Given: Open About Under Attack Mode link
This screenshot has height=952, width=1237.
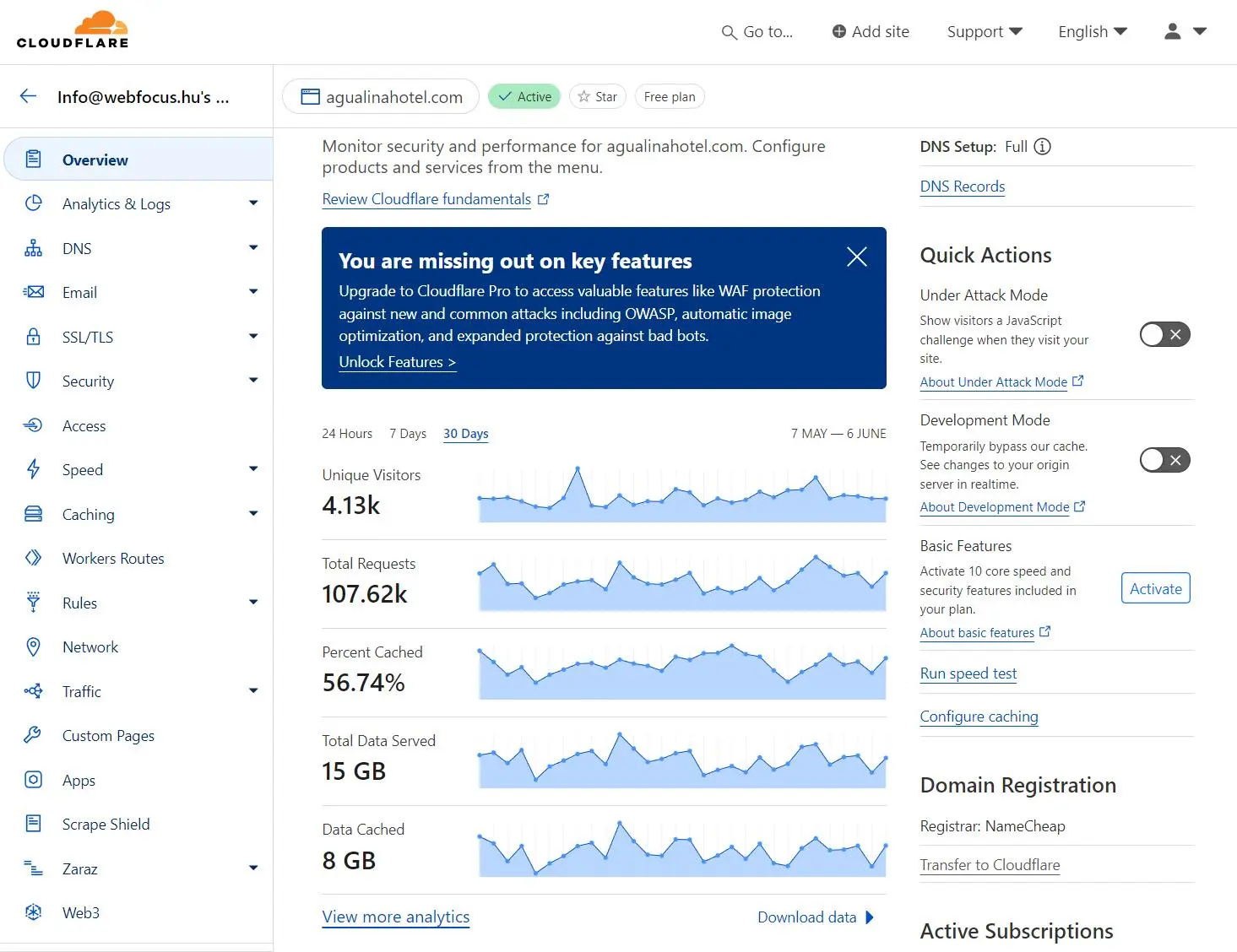Looking at the screenshot, I should (1002, 382).
